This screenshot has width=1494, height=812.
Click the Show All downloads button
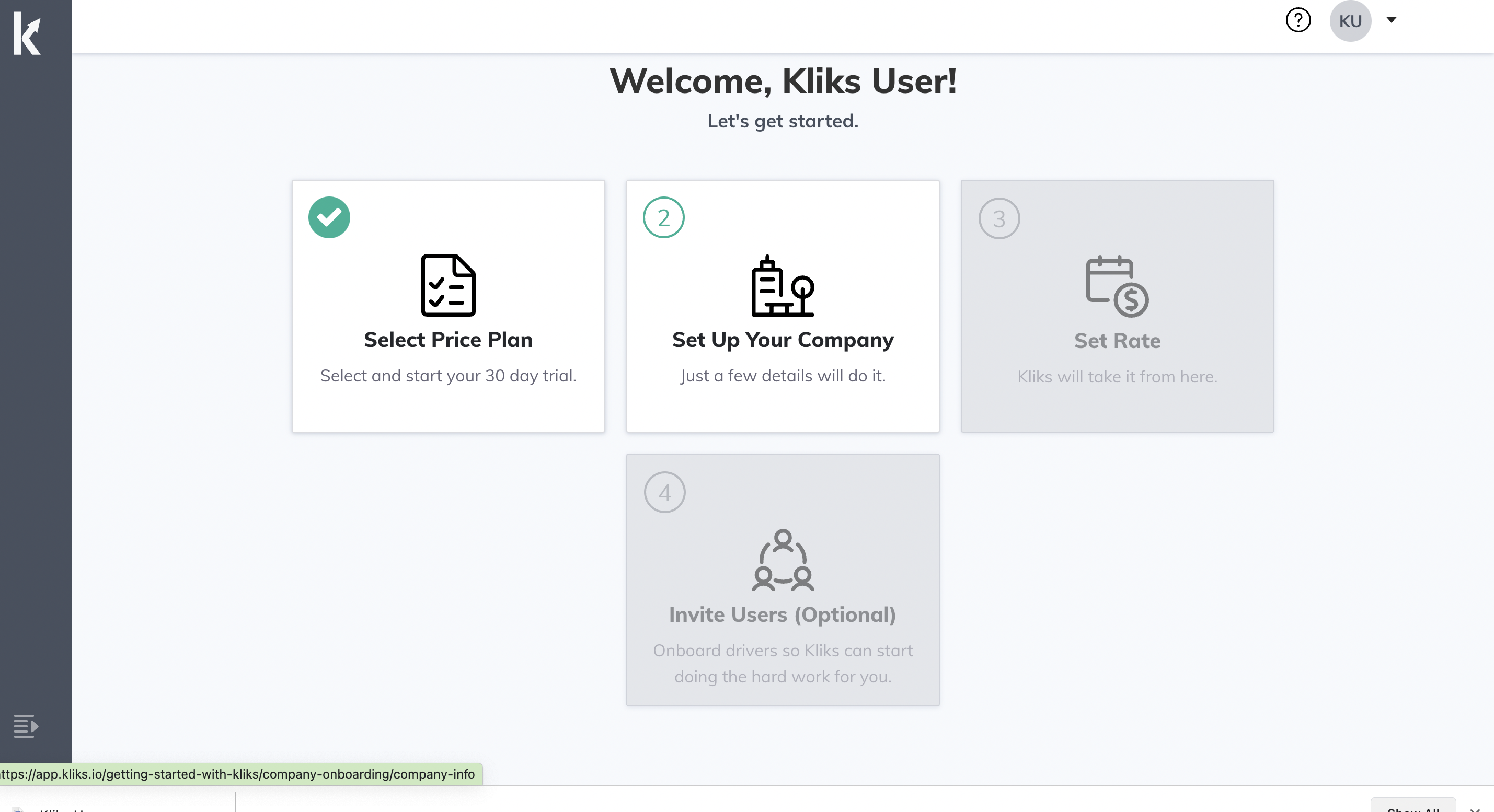point(1412,806)
